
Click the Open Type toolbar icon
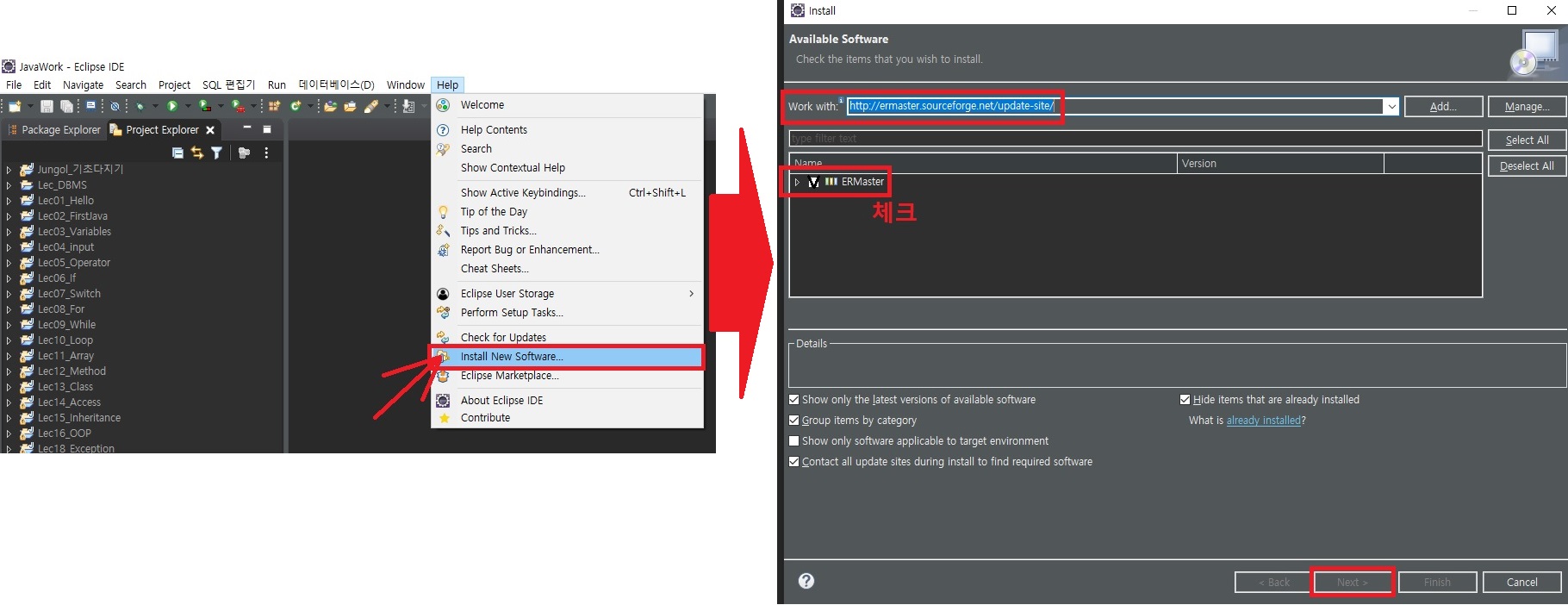point(330,106)
